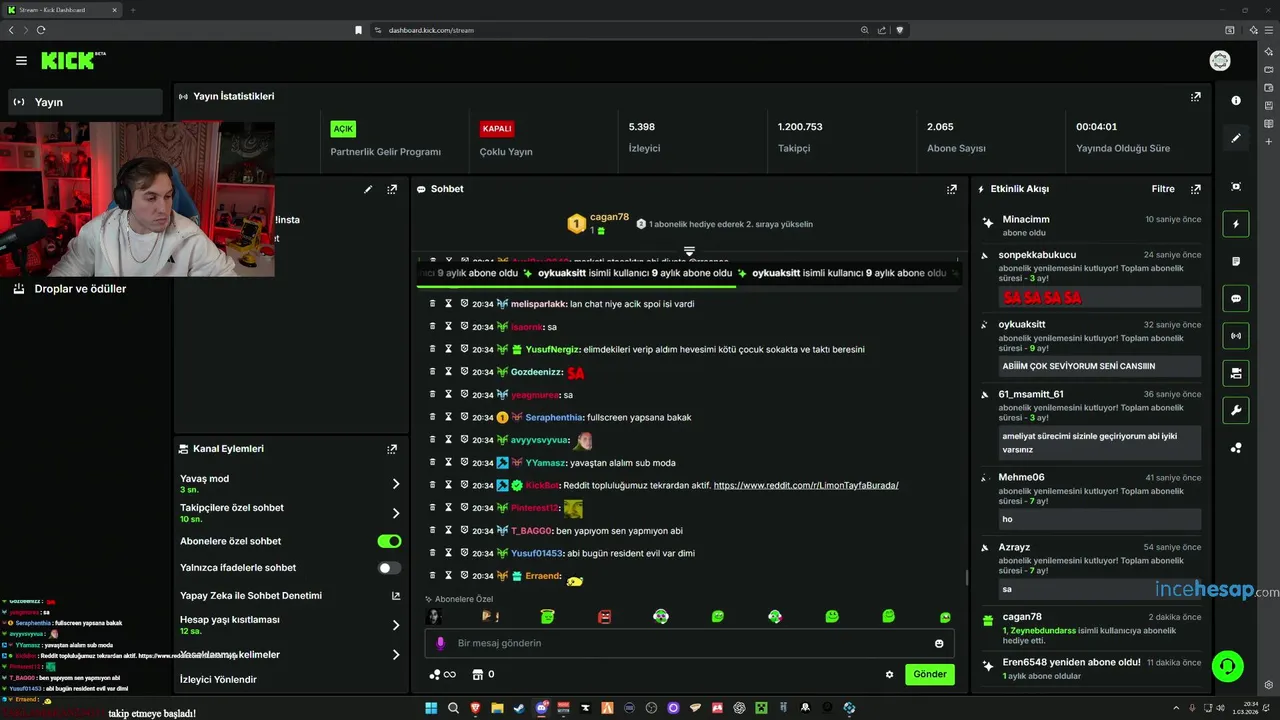Toggle Abonelere özel sohbet switch off

pos(389,541)
